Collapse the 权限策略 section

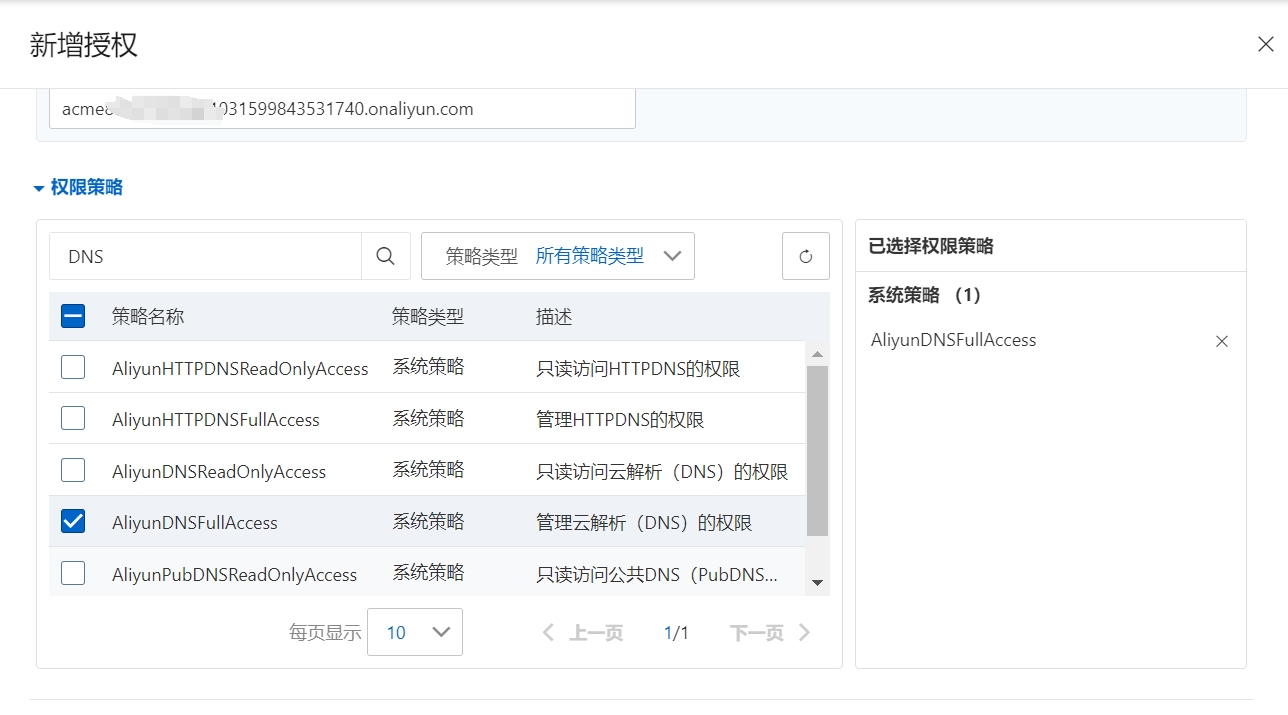(x=78, y=187)
